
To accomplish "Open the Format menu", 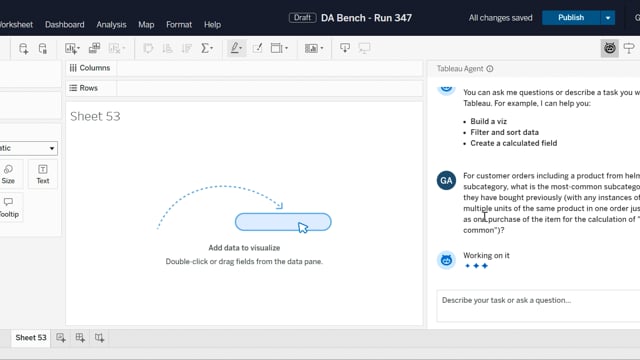I will tap(179, 24).
